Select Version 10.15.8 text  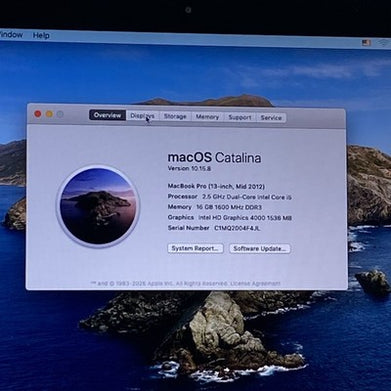click(189, 168)
